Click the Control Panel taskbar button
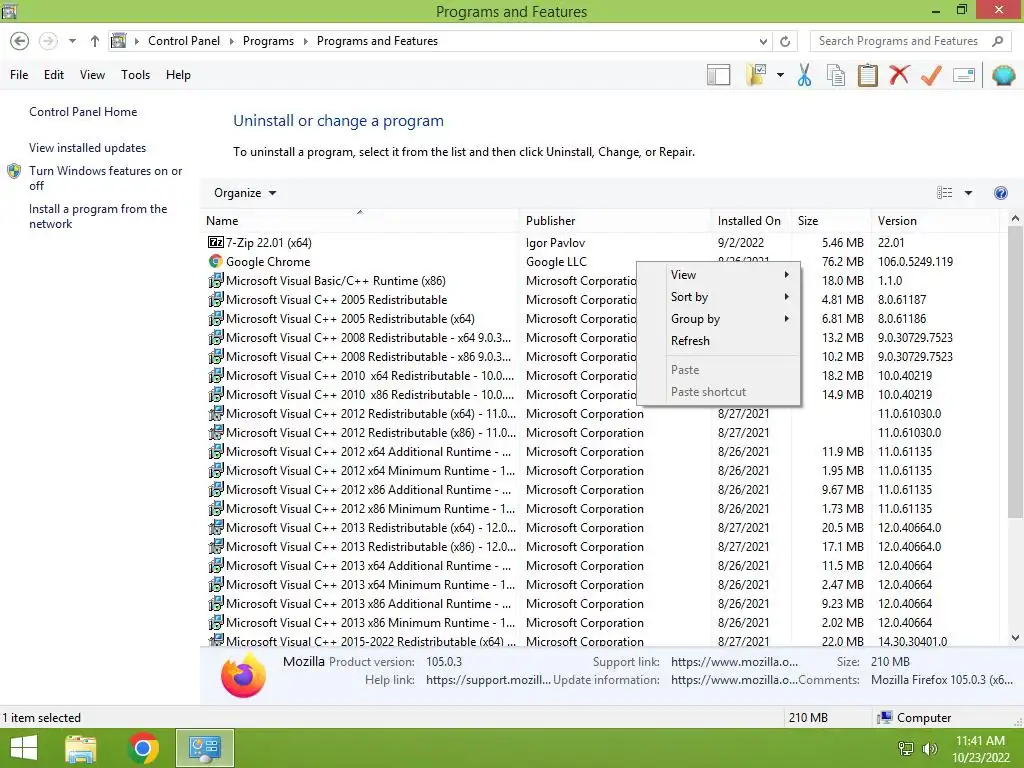Viewport: 1024px width, 768px height. [204, 748]
